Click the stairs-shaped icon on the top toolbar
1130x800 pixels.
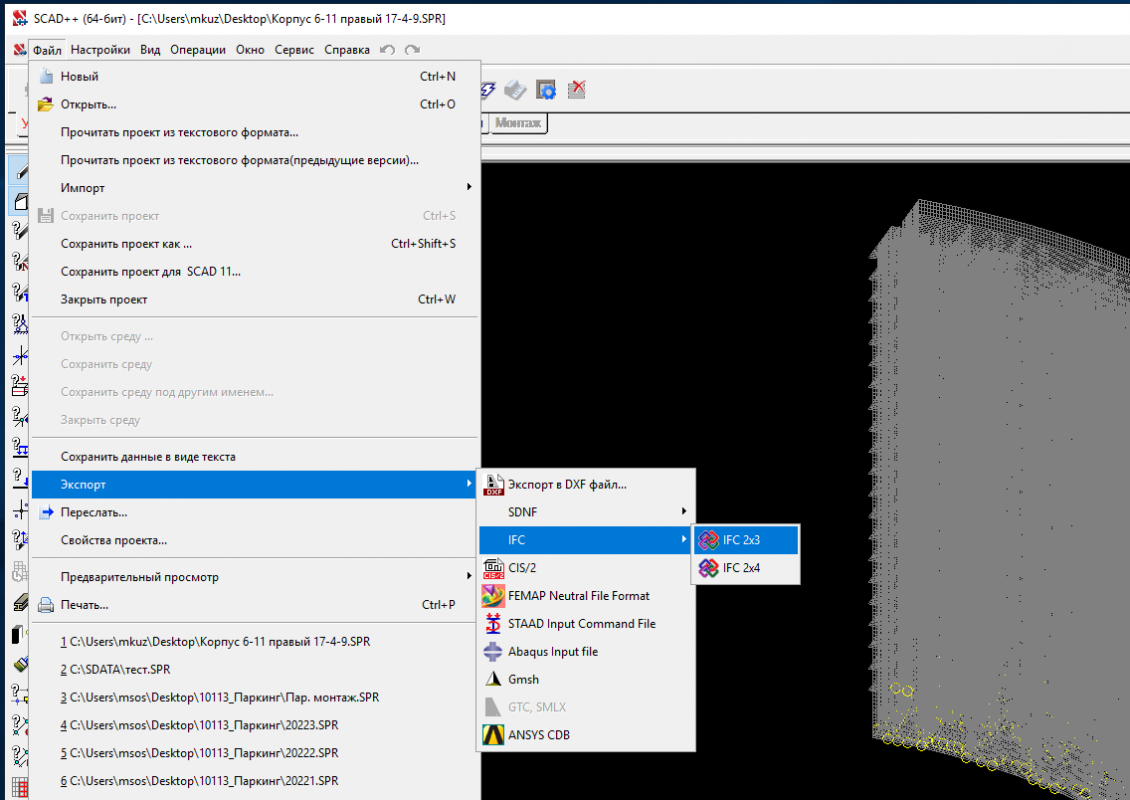(x=515, y=89)
